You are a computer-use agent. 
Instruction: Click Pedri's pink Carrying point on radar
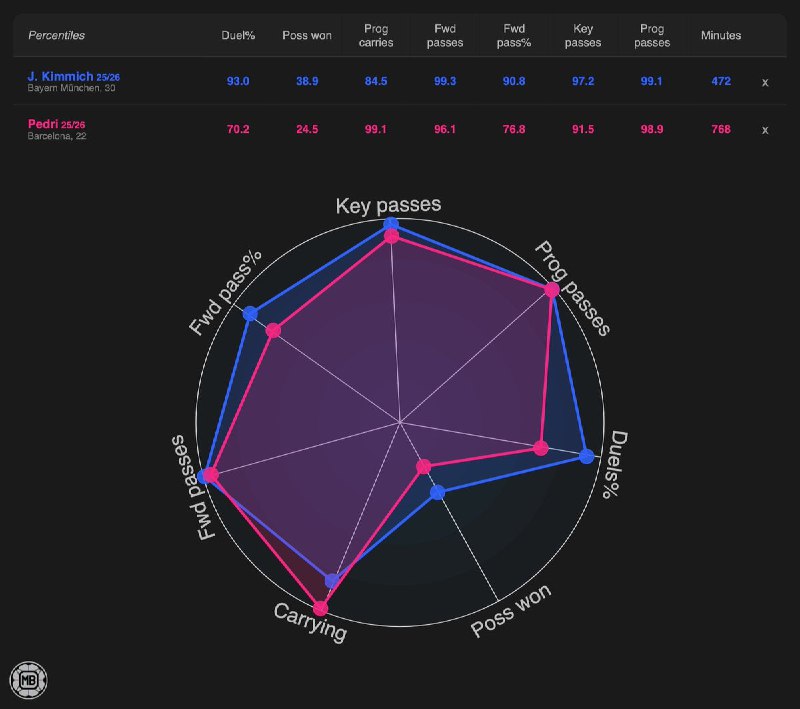tap(320, 608)
